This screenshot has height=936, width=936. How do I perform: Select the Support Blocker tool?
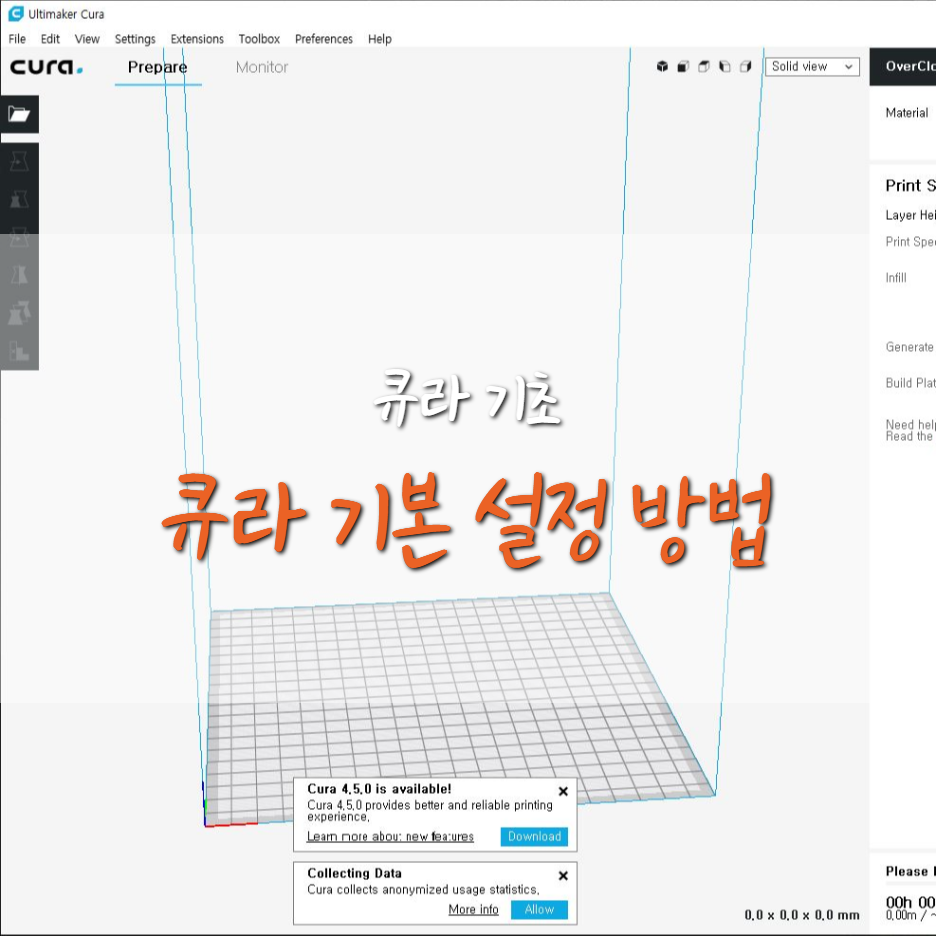[19, 351]
